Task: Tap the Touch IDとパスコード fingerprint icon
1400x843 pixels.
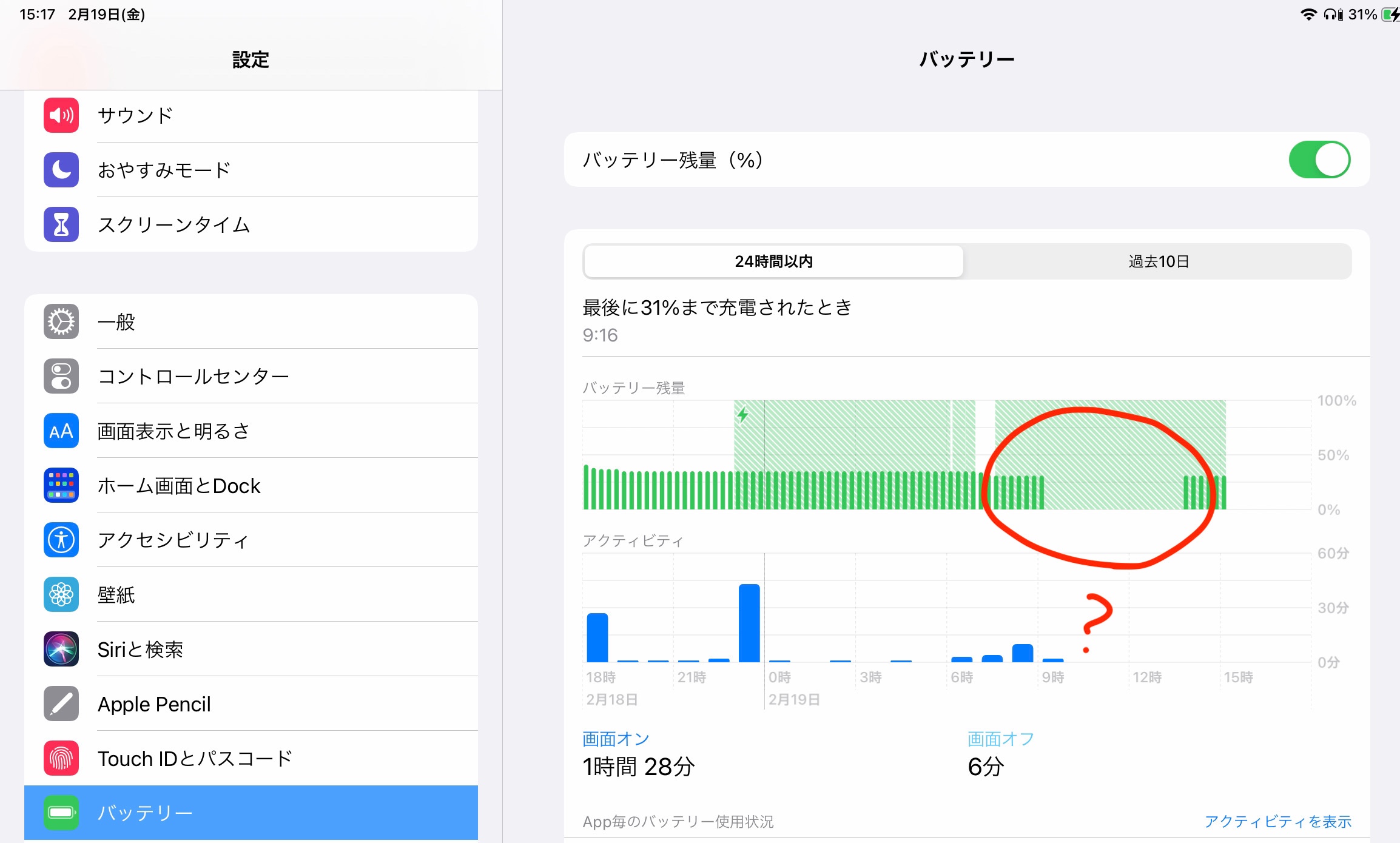Action: (61, 758)
